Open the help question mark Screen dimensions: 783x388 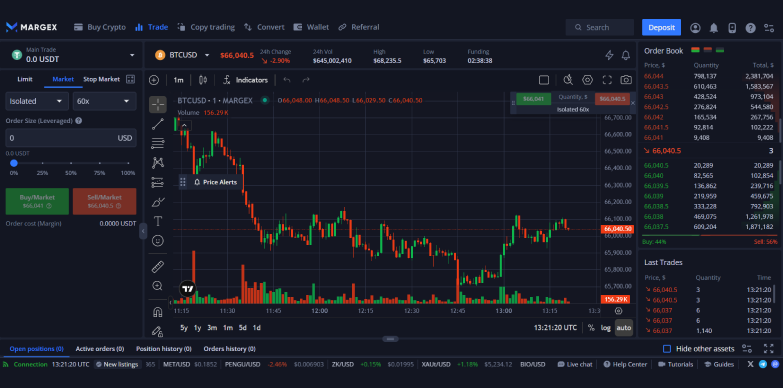click(x=751, y=27)
